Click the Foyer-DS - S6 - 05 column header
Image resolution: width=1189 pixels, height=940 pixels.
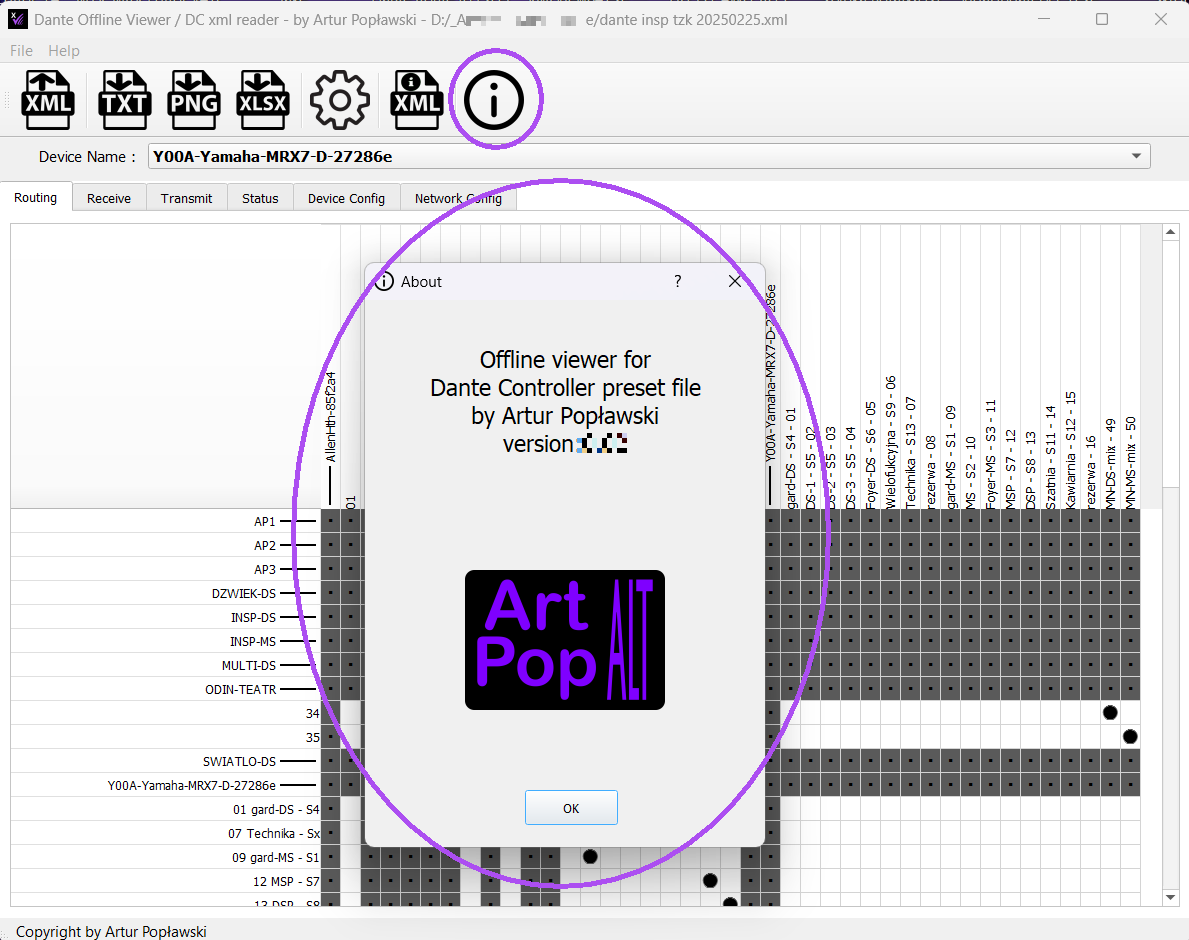(x=871, y=455)
